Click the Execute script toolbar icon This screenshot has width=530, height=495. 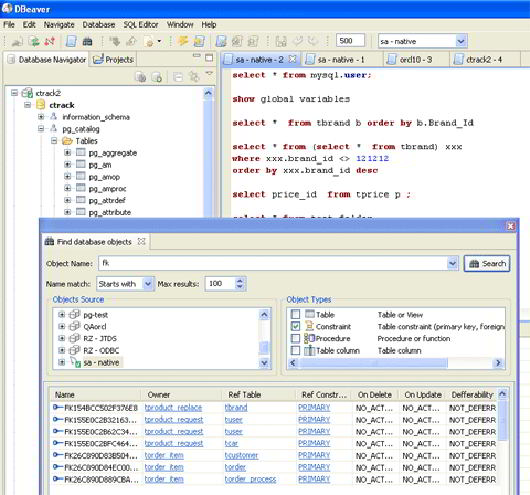tap(199, 41)
